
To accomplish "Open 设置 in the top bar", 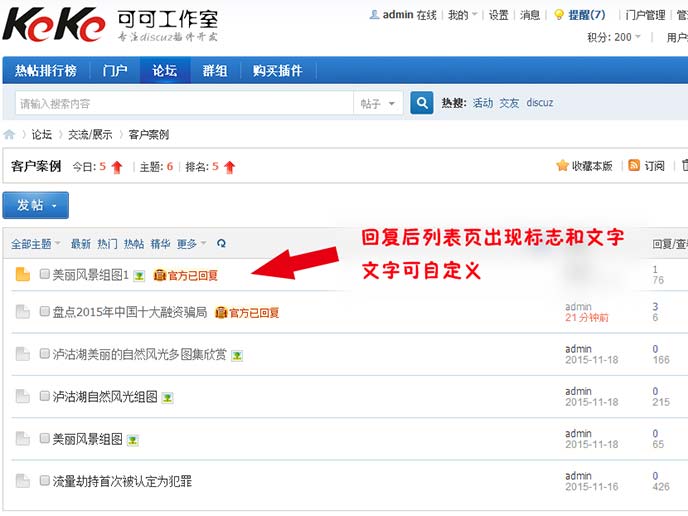I will click(x=498, y=15).
